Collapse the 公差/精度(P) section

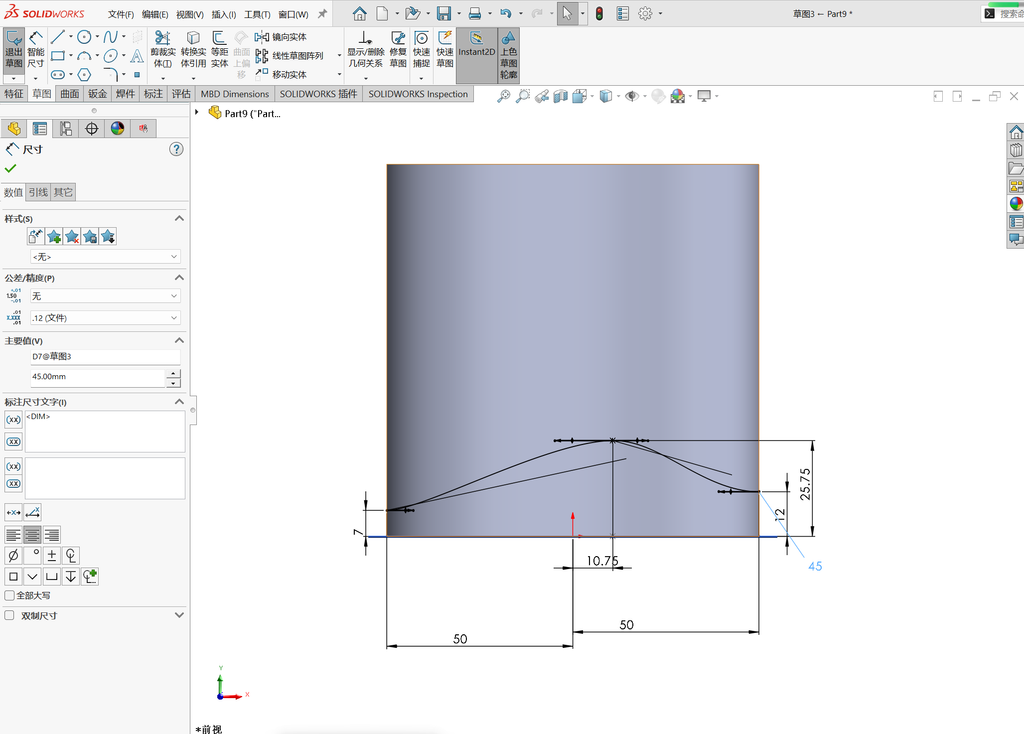[x=179, y=278]
